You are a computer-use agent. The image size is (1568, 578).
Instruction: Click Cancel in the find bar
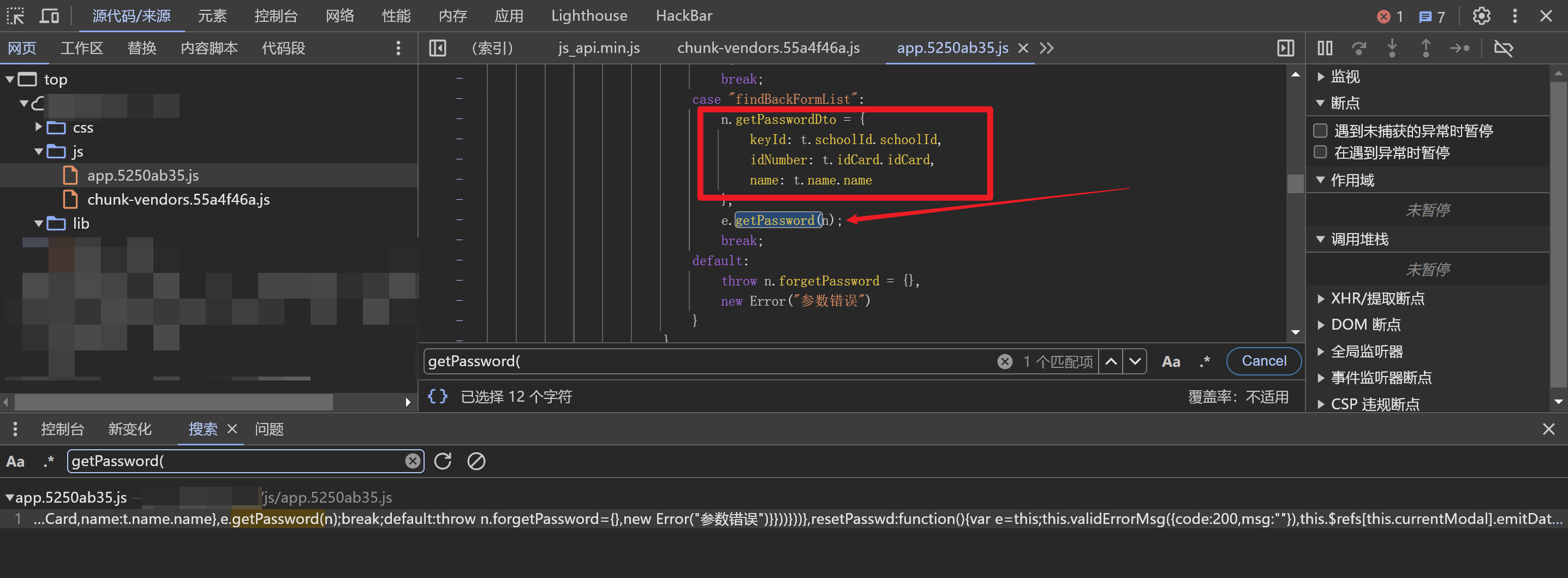pos(1263,361)
